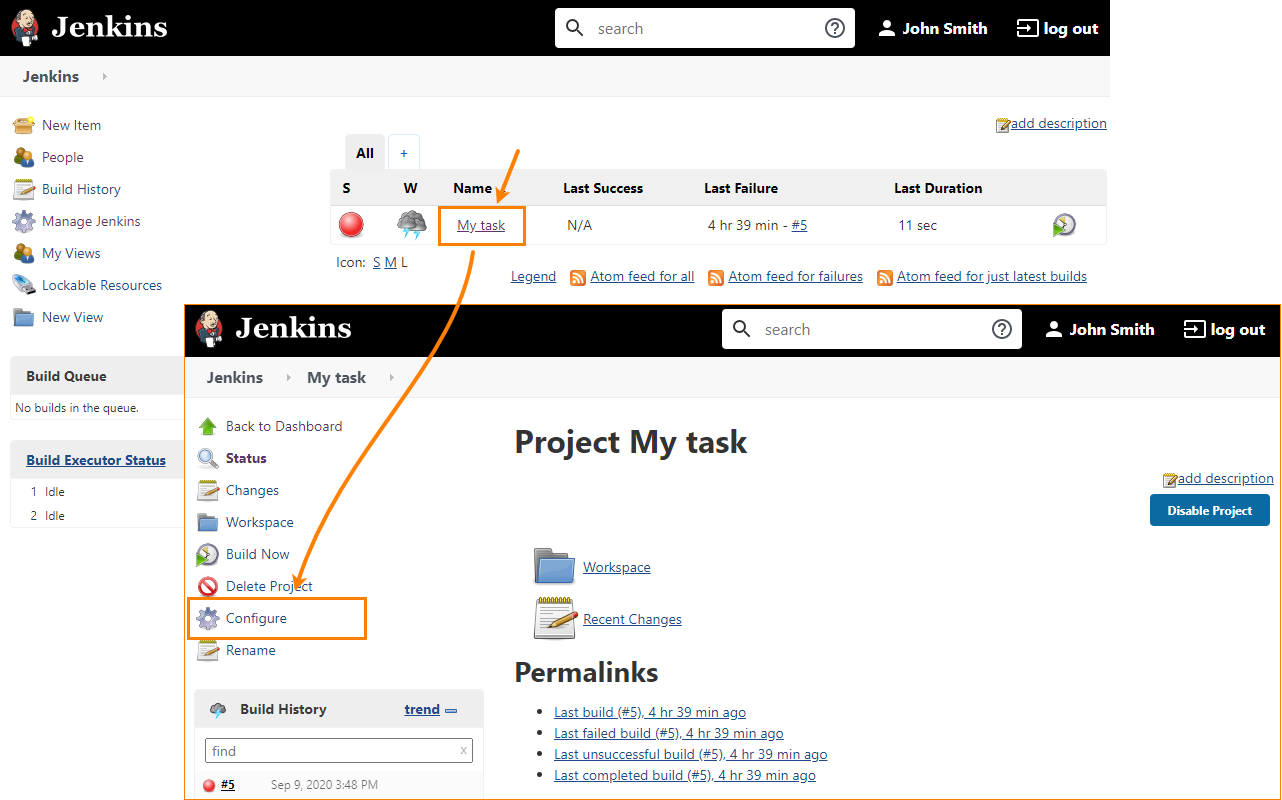Click John Smith link on project page
This screenshot has height=800, width=1282.
click(x=1112, y=329)
